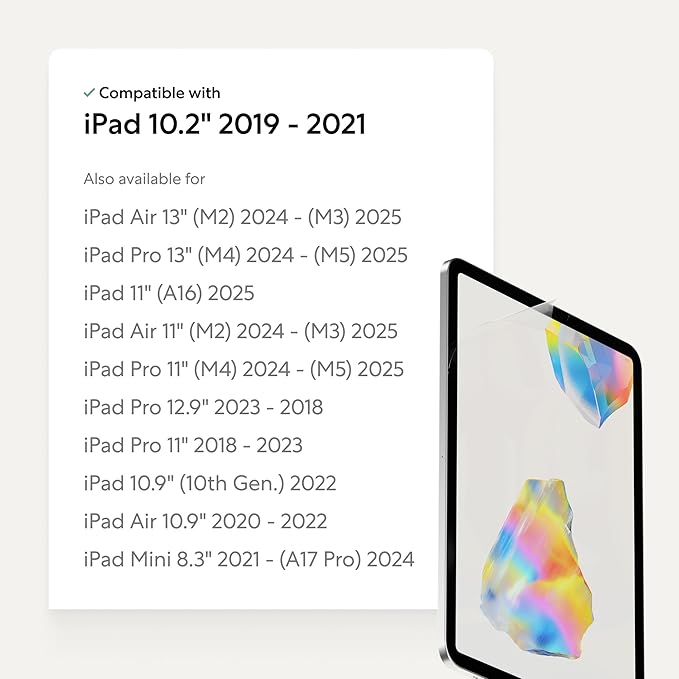Select iPad Pro 11" (M4) 2024 - (M5) 2025

(x=243, y=369)
